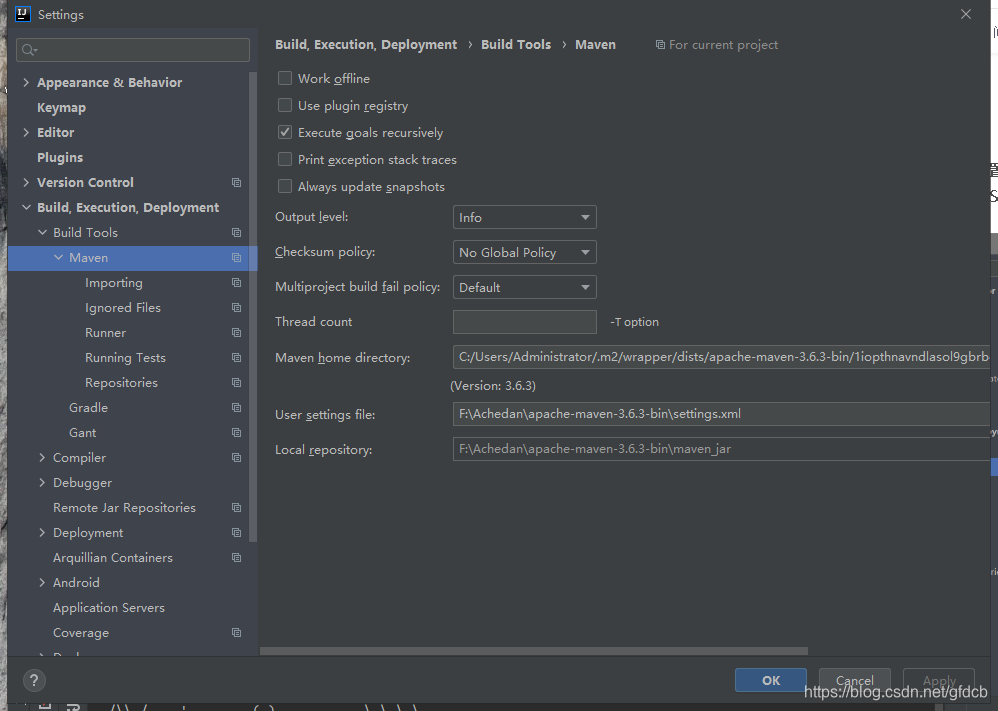998x711 pixels.
Task: Click the For current project indicator icon
Action: point(661,45)
